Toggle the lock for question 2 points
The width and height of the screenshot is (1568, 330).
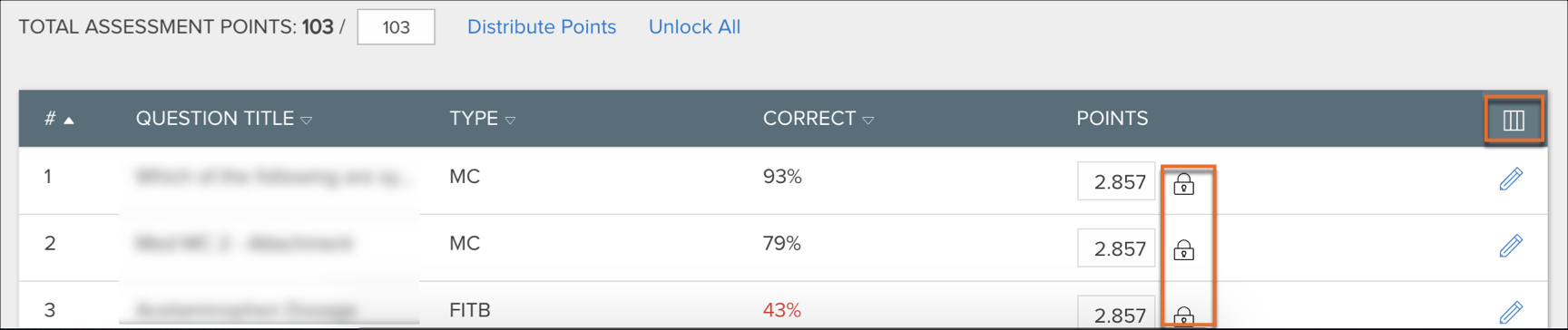[x=1183, y=250]
